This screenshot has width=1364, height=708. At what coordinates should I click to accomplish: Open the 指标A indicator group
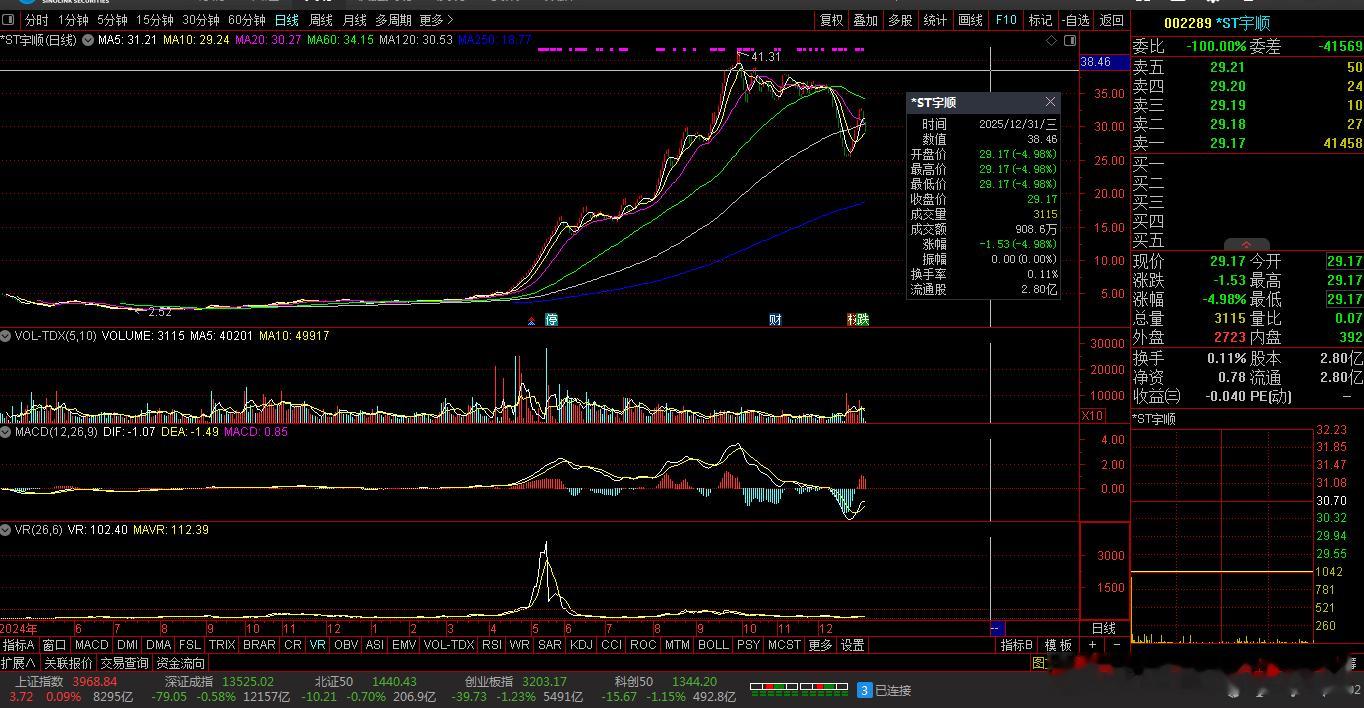[19, 645]
